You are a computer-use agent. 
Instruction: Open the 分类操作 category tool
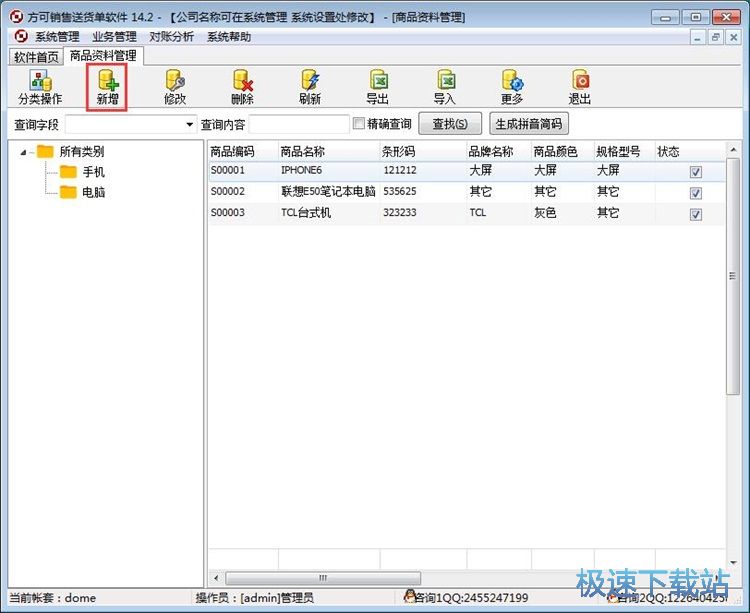pos(40,87)
